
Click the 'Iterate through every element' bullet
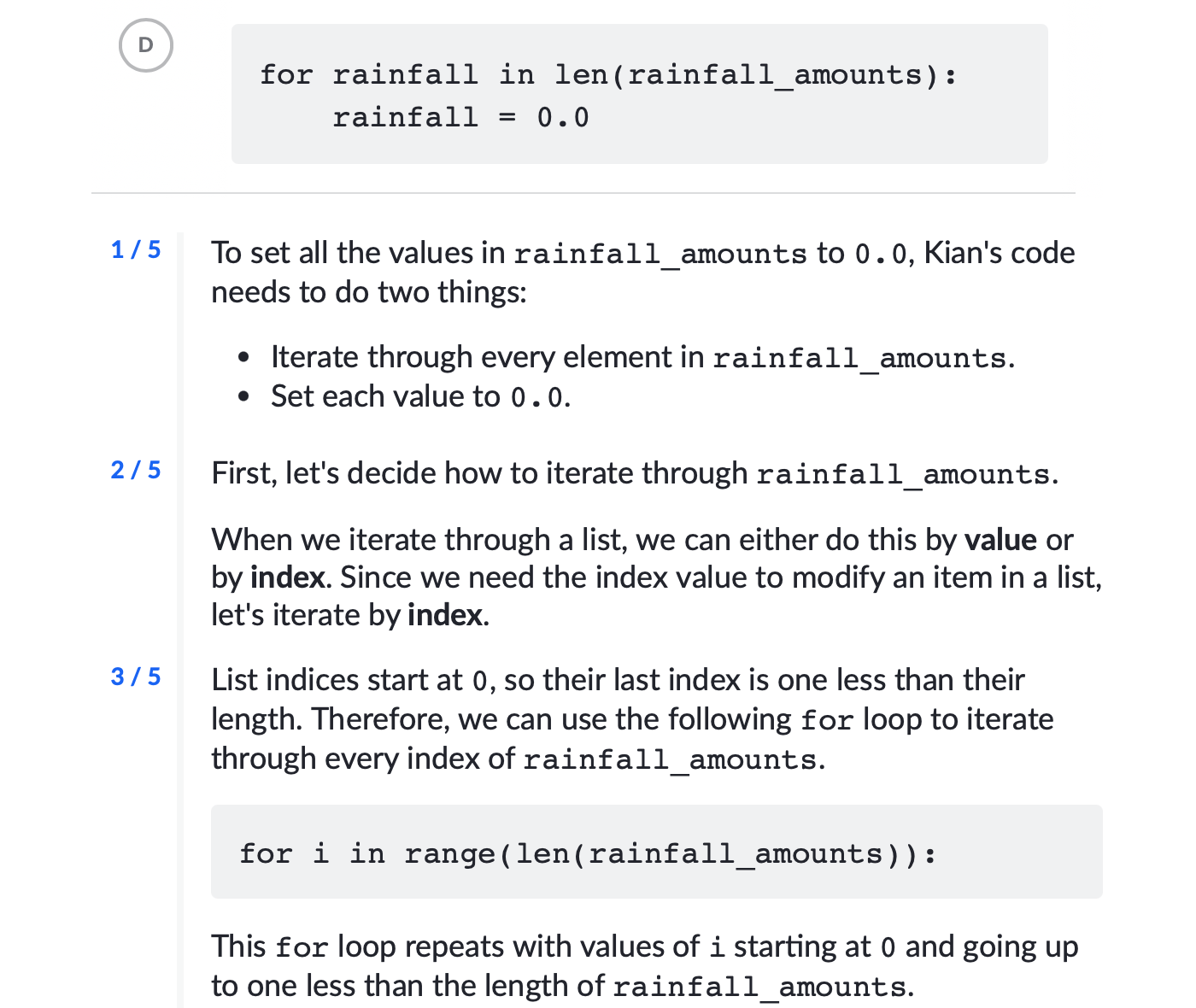[x=642, y=357]
